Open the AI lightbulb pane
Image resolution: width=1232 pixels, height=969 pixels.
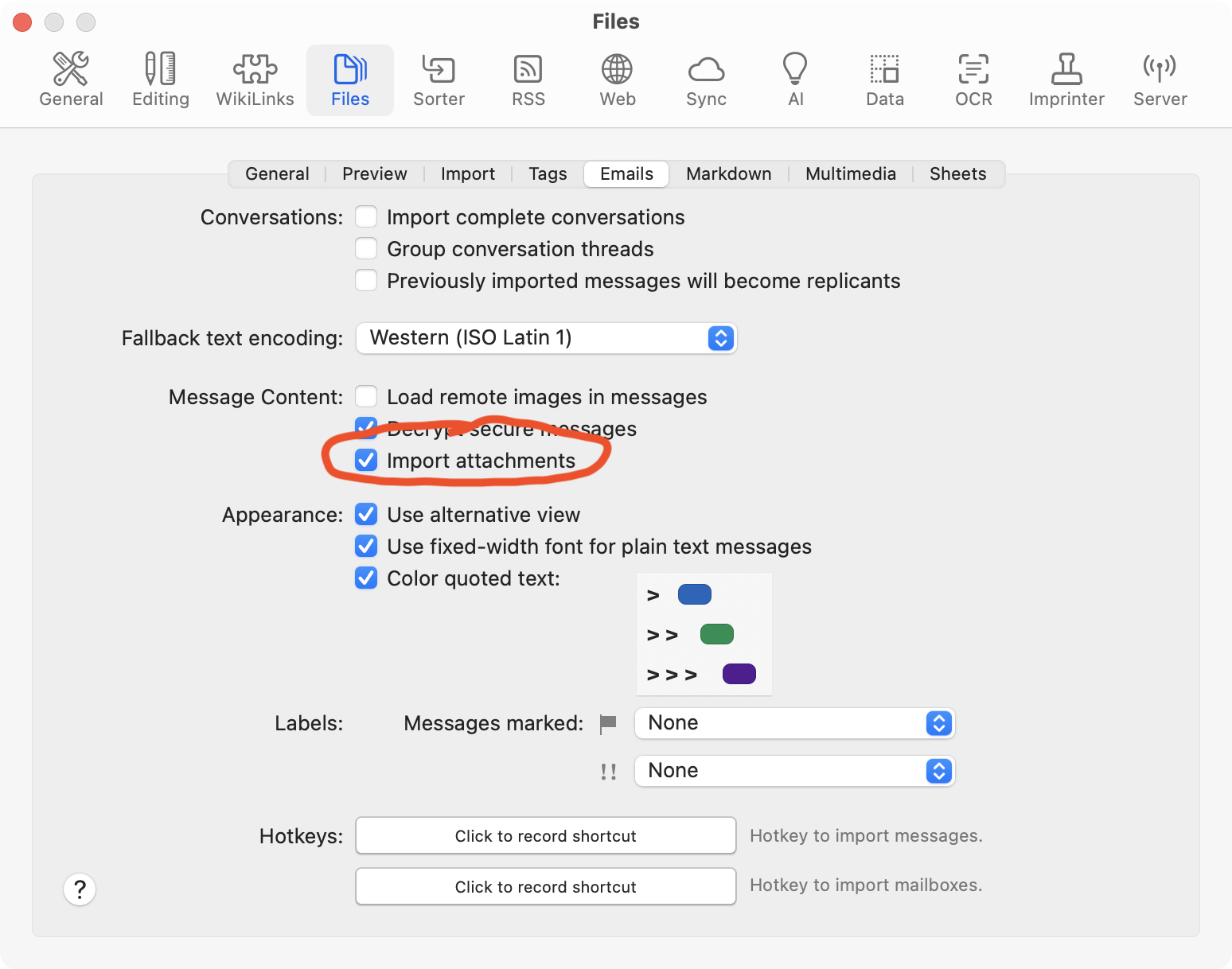click(795, 80)
